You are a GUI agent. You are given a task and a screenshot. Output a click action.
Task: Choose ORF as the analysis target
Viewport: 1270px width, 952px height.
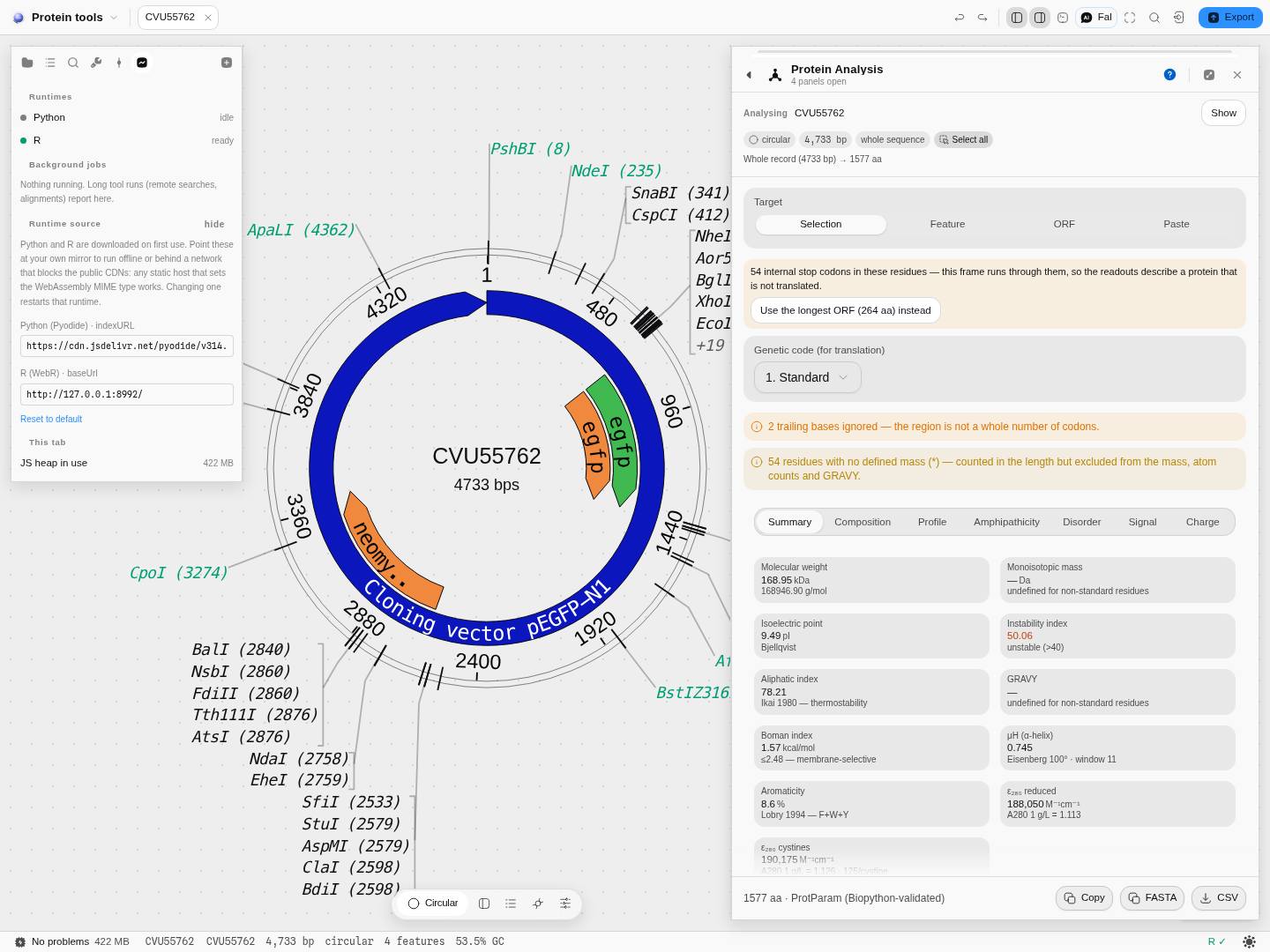(1065, 225)
